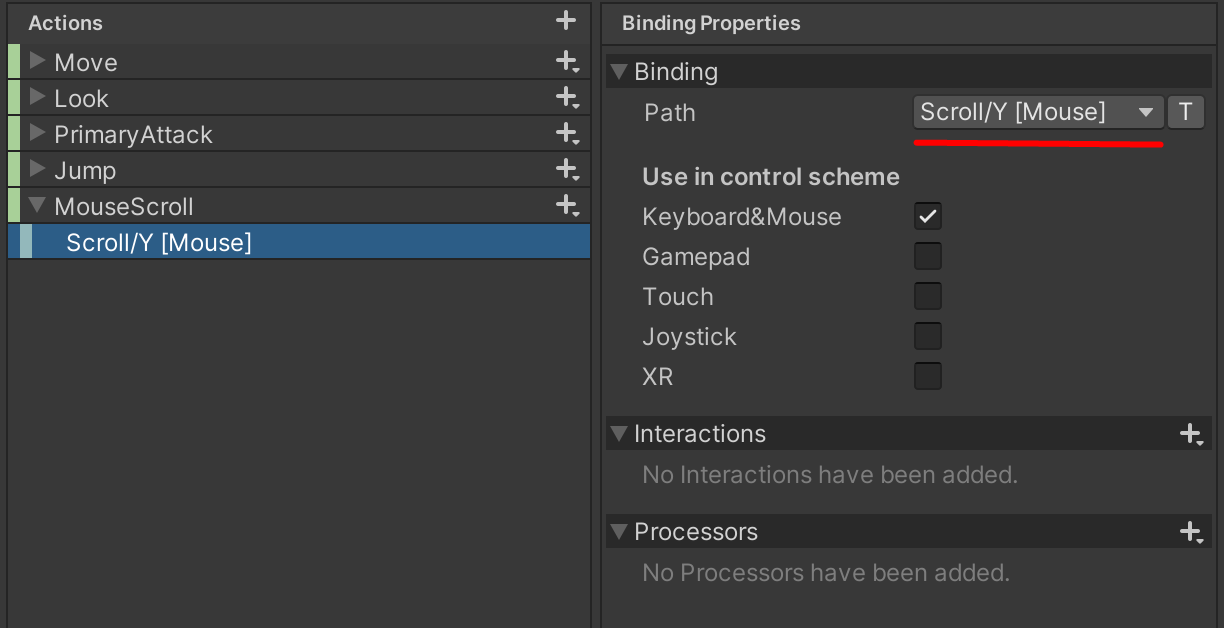Collapse the MouseScroll action
The height and width of the screenshot is (628, 1224).
point(37,205)
